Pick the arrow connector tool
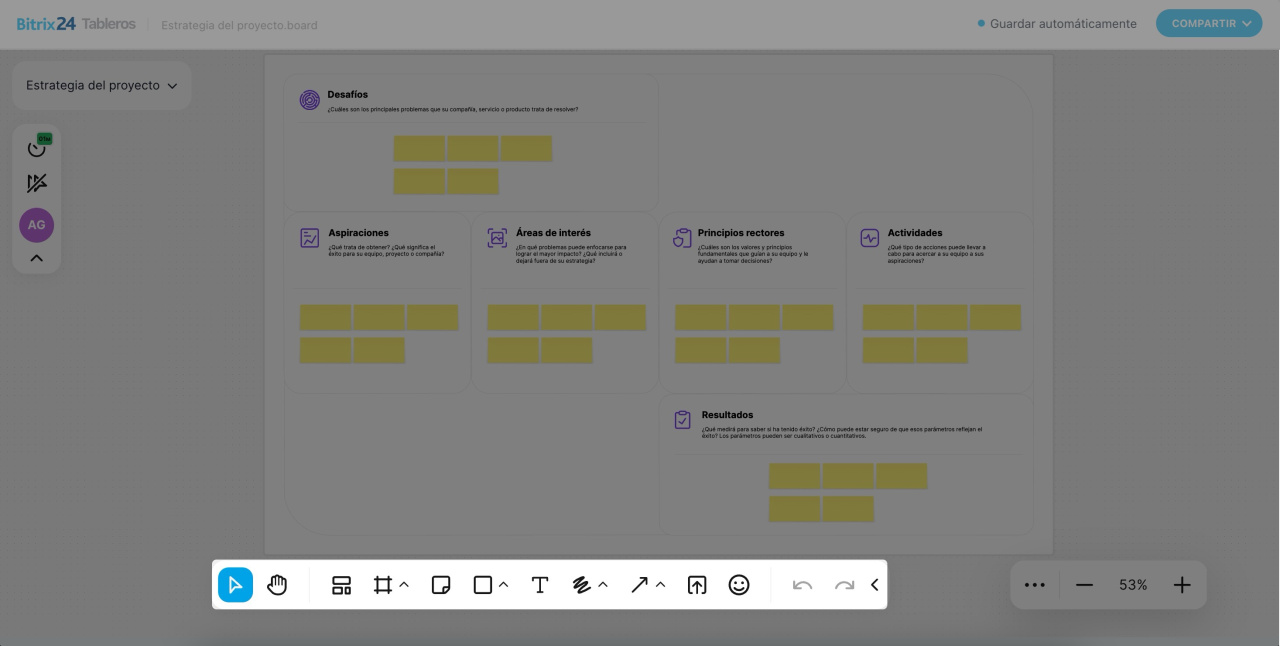Image resolution: width=1280 pixels, height=646 pixels. 639,585
